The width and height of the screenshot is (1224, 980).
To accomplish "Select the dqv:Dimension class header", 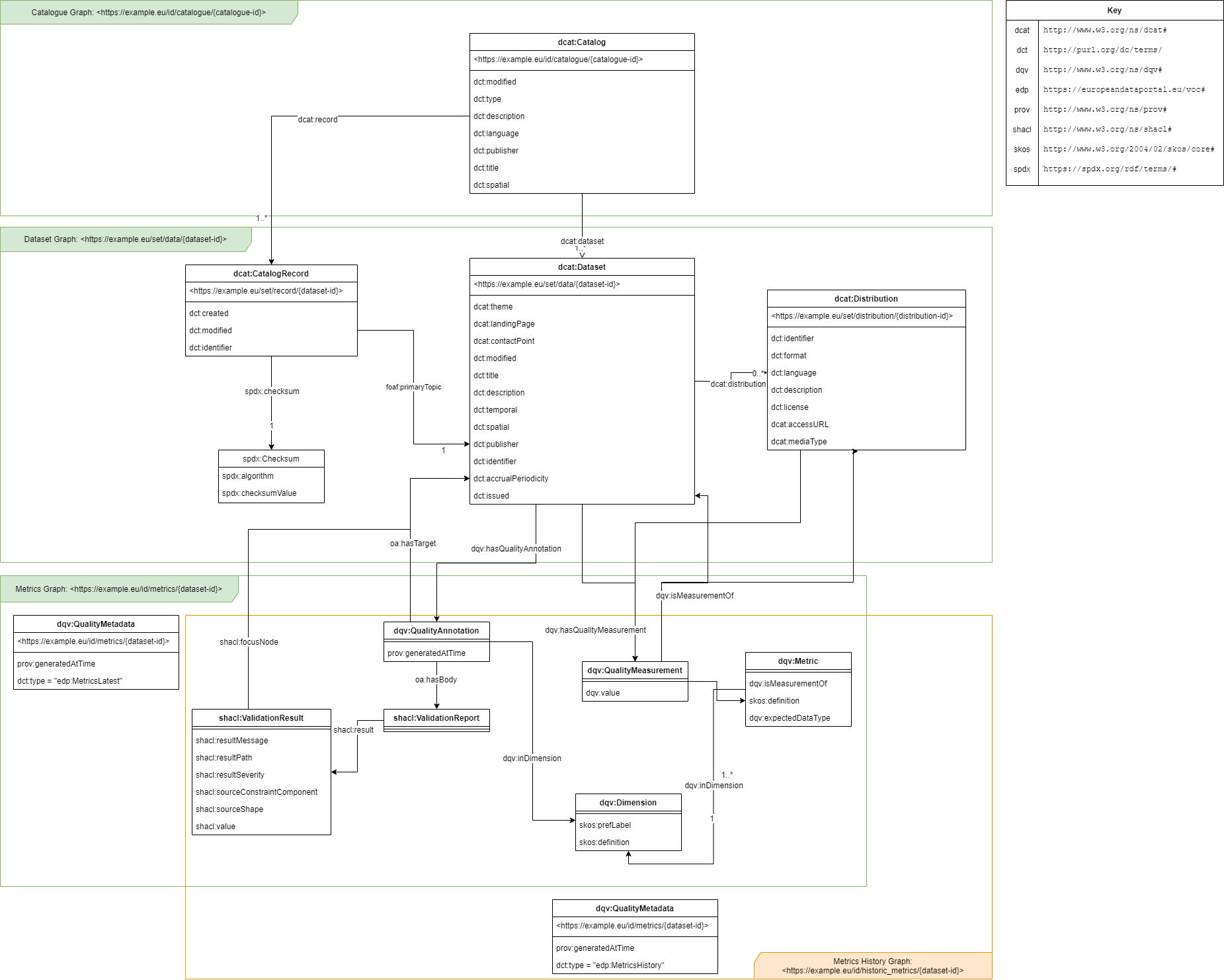I will click(628, 803).
